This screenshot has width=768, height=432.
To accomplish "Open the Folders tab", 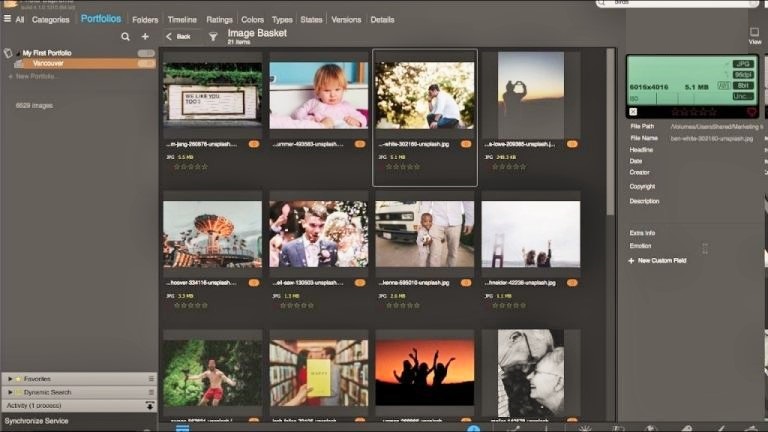I will click(x=145, y=20).
